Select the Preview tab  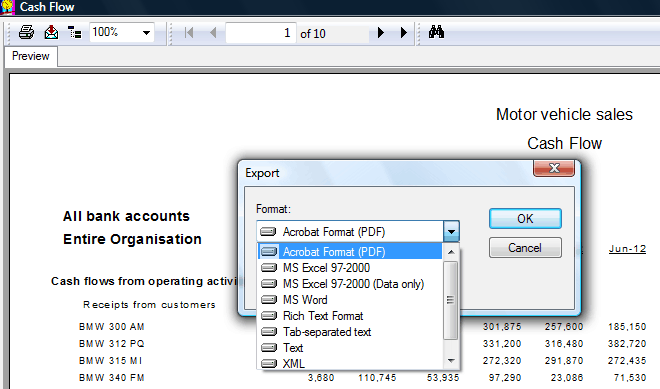(31, 56)
